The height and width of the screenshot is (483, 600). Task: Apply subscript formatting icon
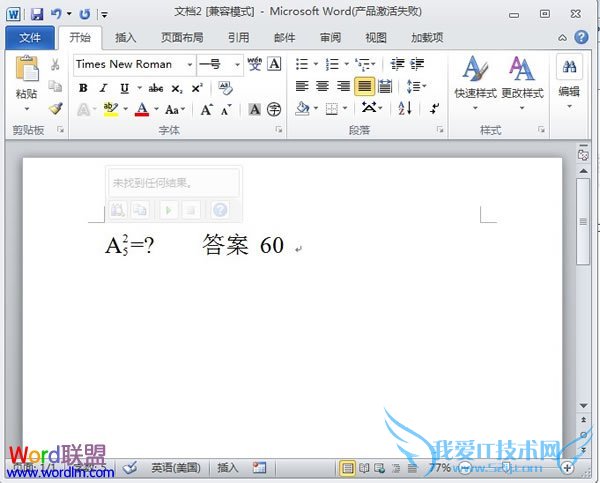(x=179, y=87)
